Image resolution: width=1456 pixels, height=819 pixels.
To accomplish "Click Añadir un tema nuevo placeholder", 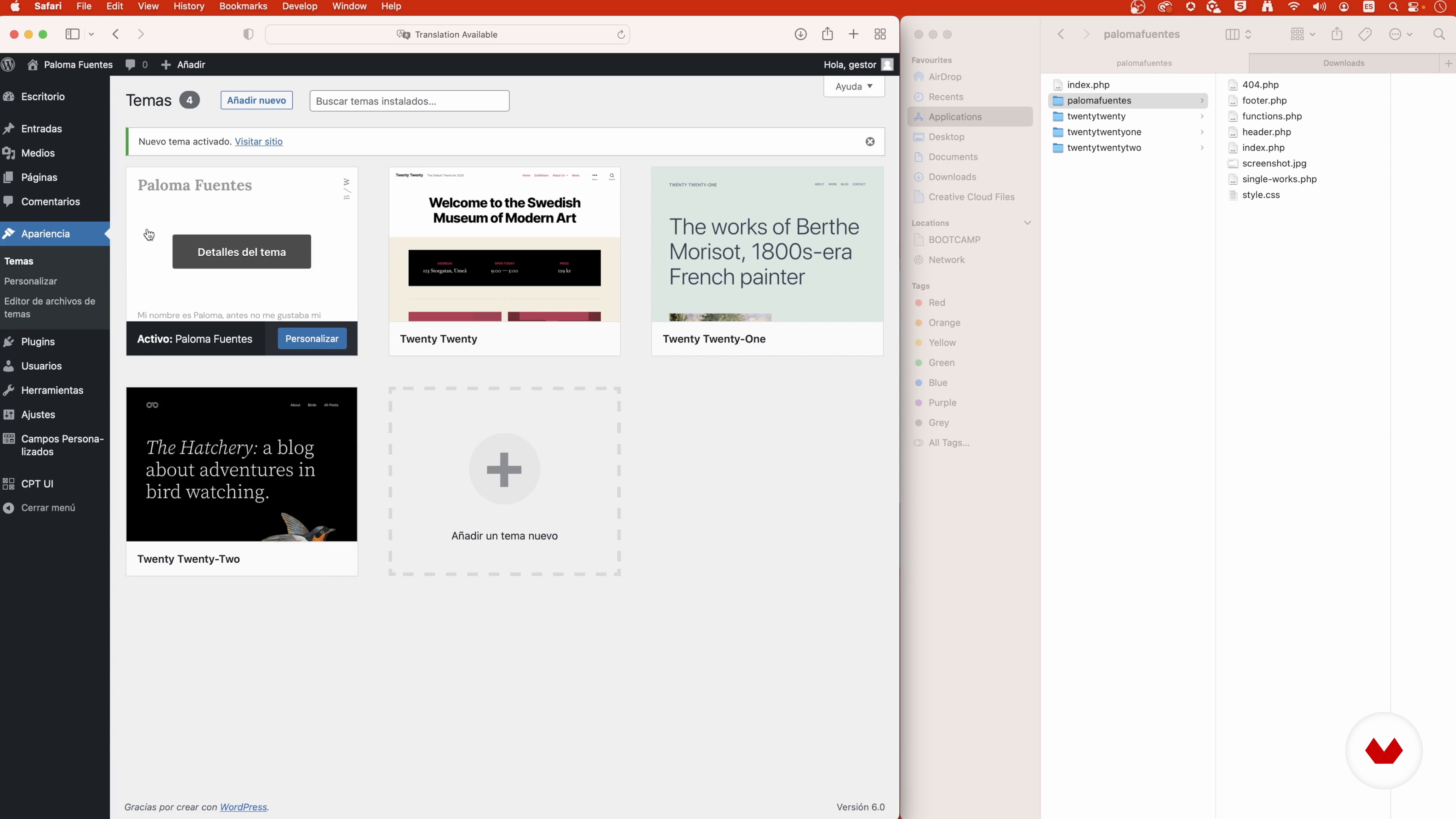I will click(505, 482).
